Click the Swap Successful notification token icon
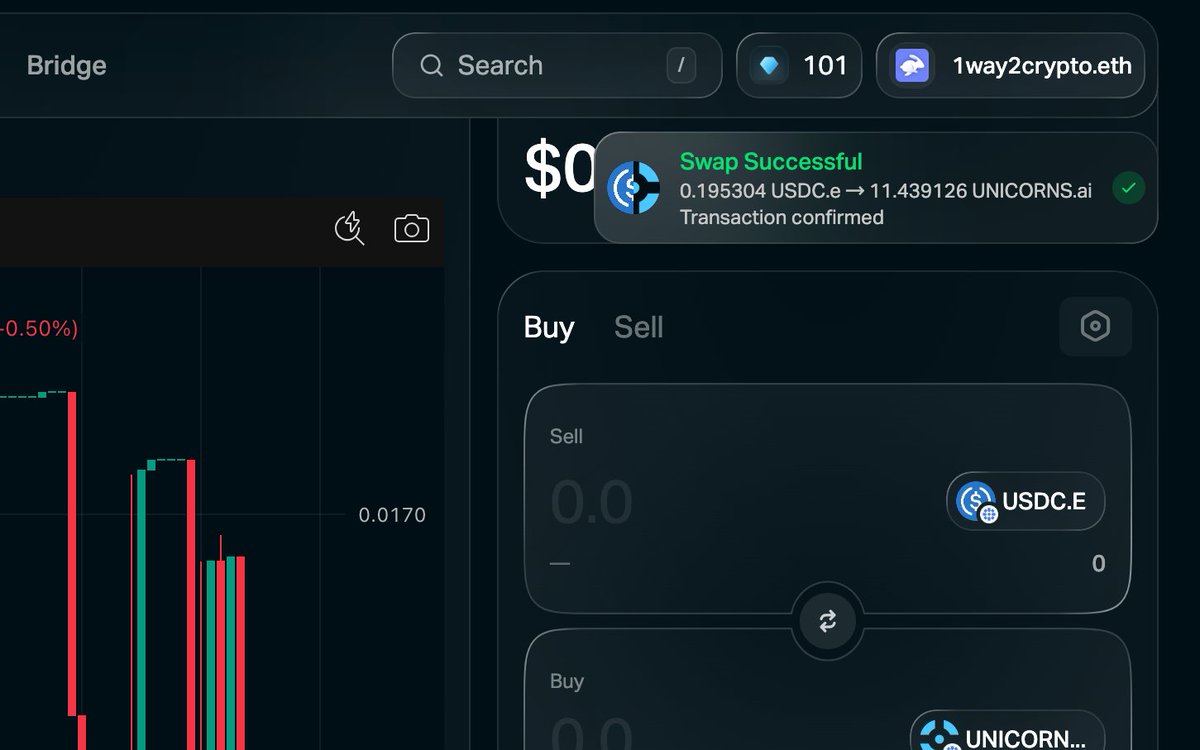The image size is (1200, 750). 634,188
